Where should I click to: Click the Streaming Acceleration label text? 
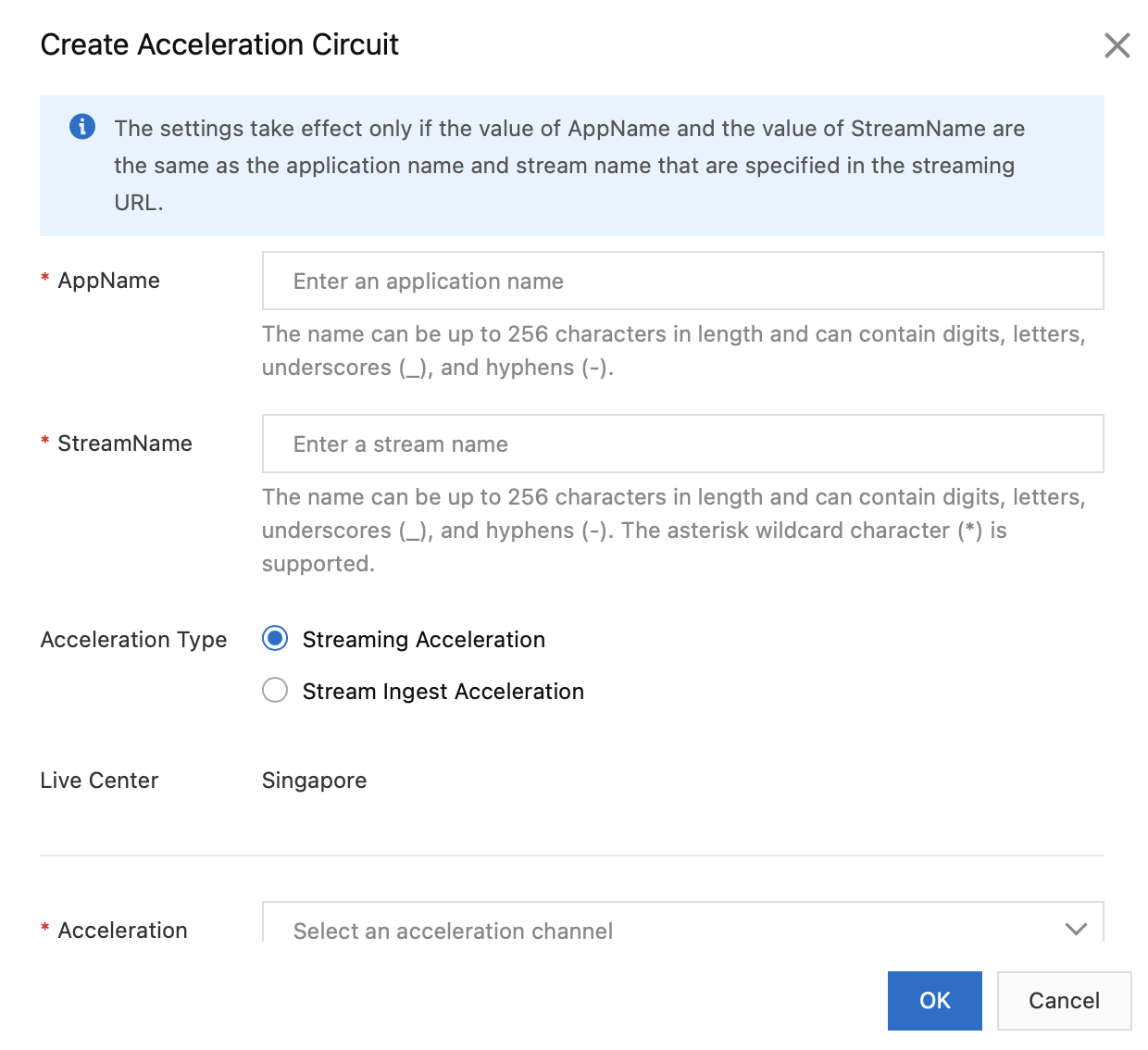coord(423,640)
